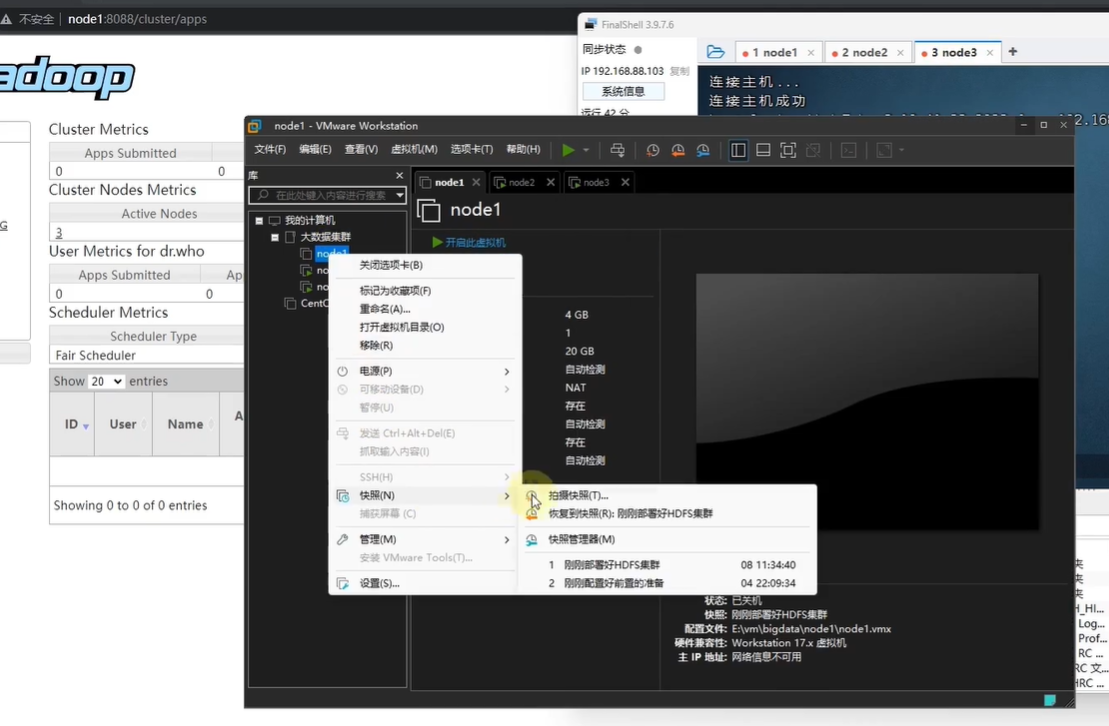1109x726 pixels.
Task: Select snapshot 2 刚刚配置好前置的准备
Action: click(668, 584)
